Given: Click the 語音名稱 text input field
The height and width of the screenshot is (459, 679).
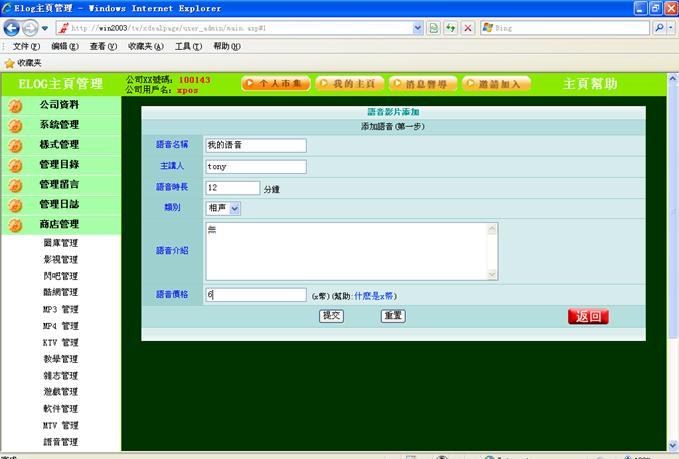Looking at the screenshot, I should [x=255, y=145].
